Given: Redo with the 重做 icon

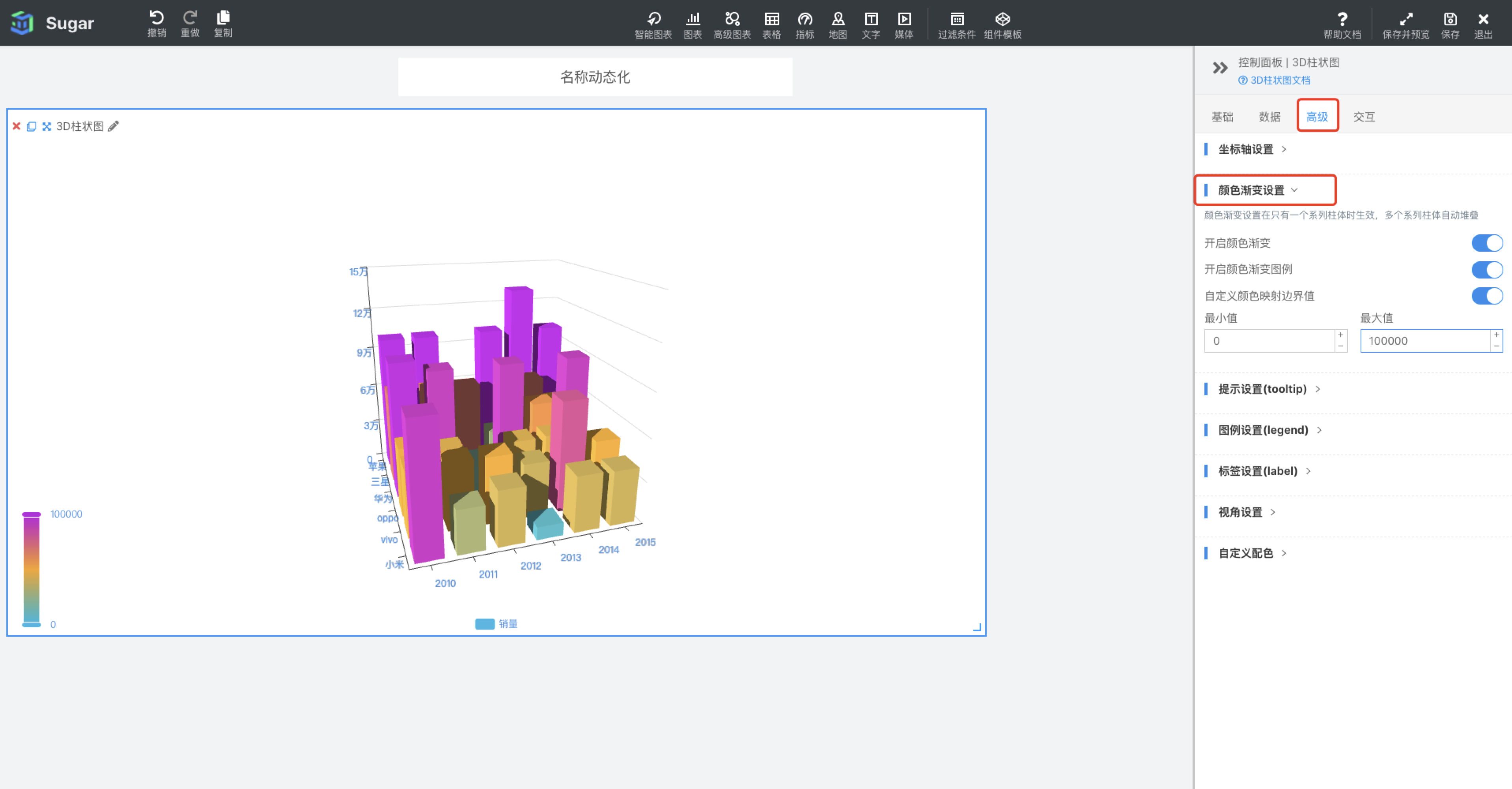Looking at the screenshot, I should (x=190, y=24).
